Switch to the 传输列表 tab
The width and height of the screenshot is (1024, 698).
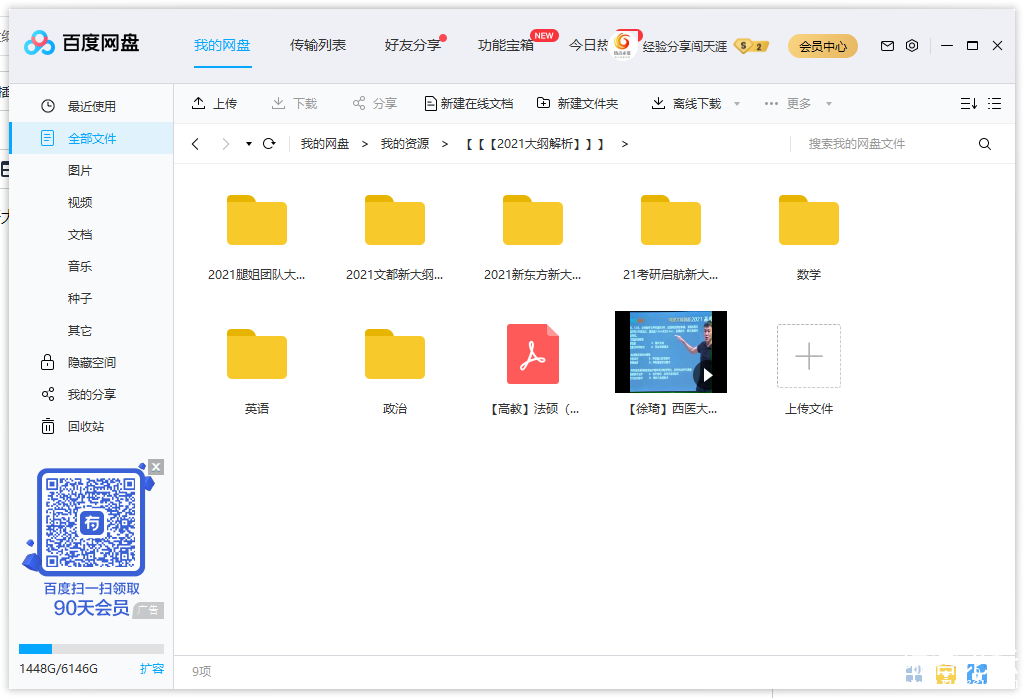(x=318, y=45)
